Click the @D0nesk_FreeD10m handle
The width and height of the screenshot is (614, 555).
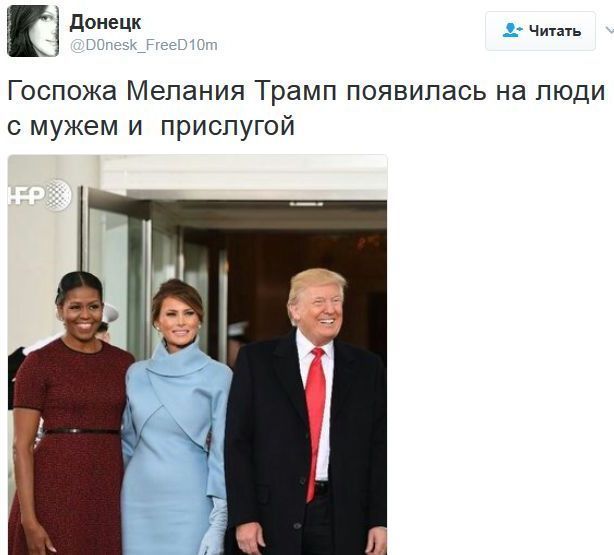pos(144,45)
